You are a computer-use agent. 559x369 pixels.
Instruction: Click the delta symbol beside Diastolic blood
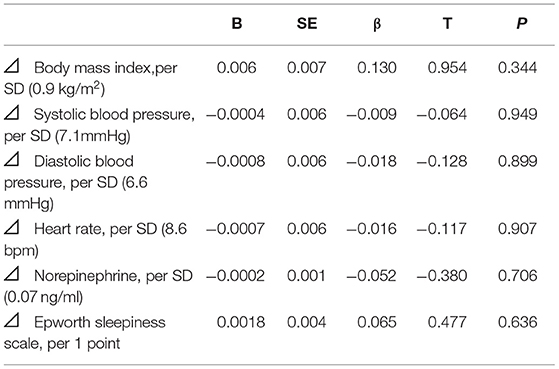tap(12, 160)
